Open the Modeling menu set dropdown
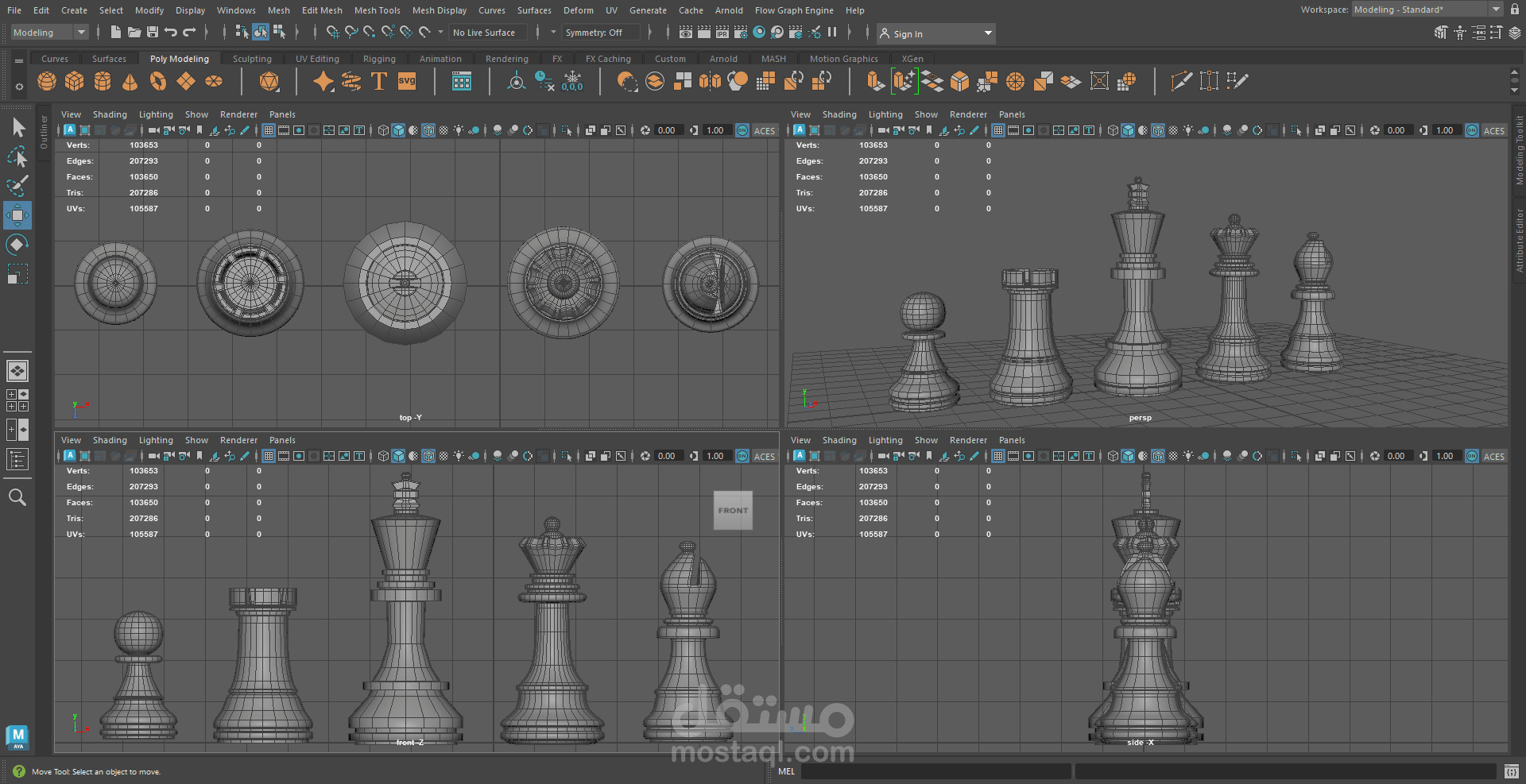 pos(48,32)
